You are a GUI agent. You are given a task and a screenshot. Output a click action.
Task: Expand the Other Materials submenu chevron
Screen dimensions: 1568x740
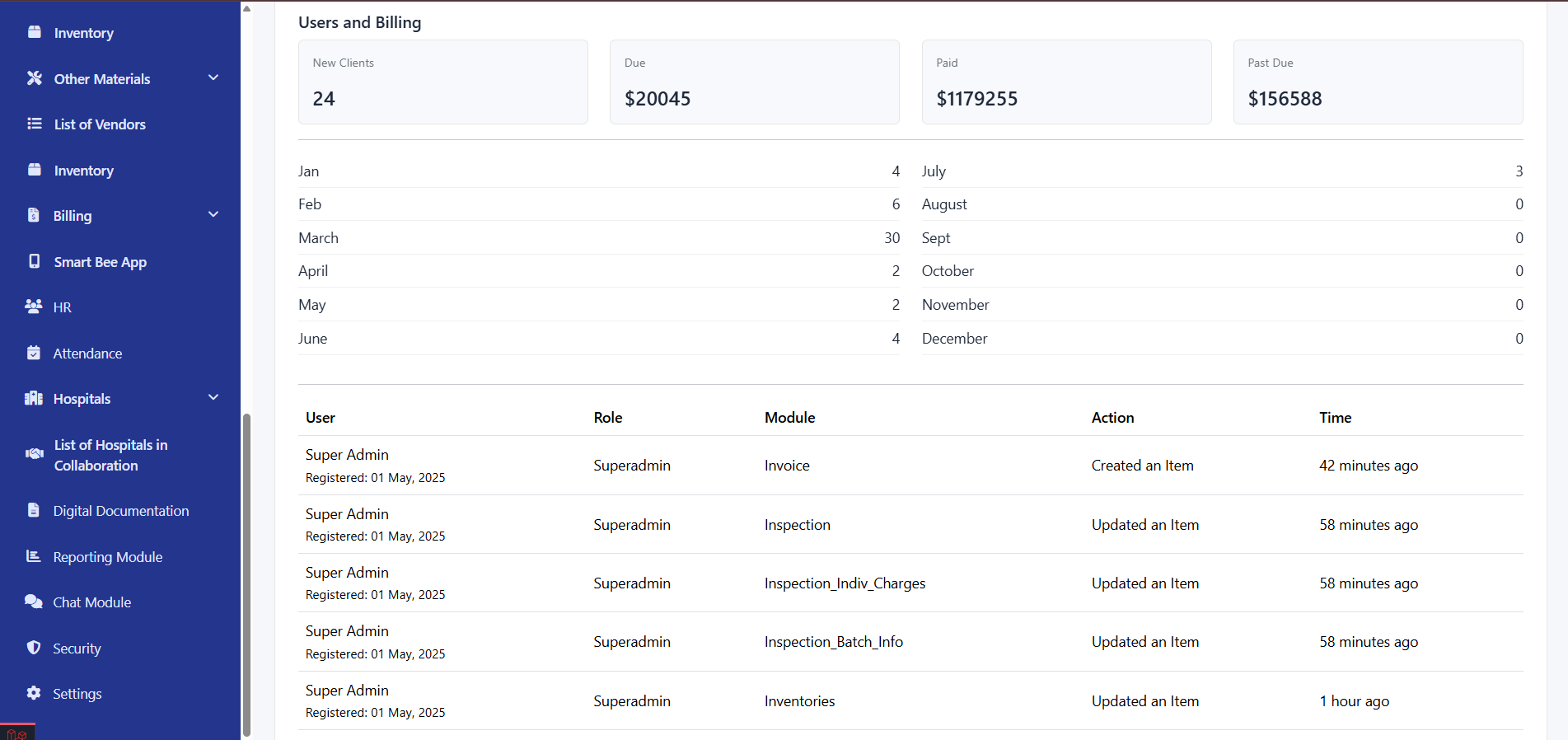pos(213,78)
